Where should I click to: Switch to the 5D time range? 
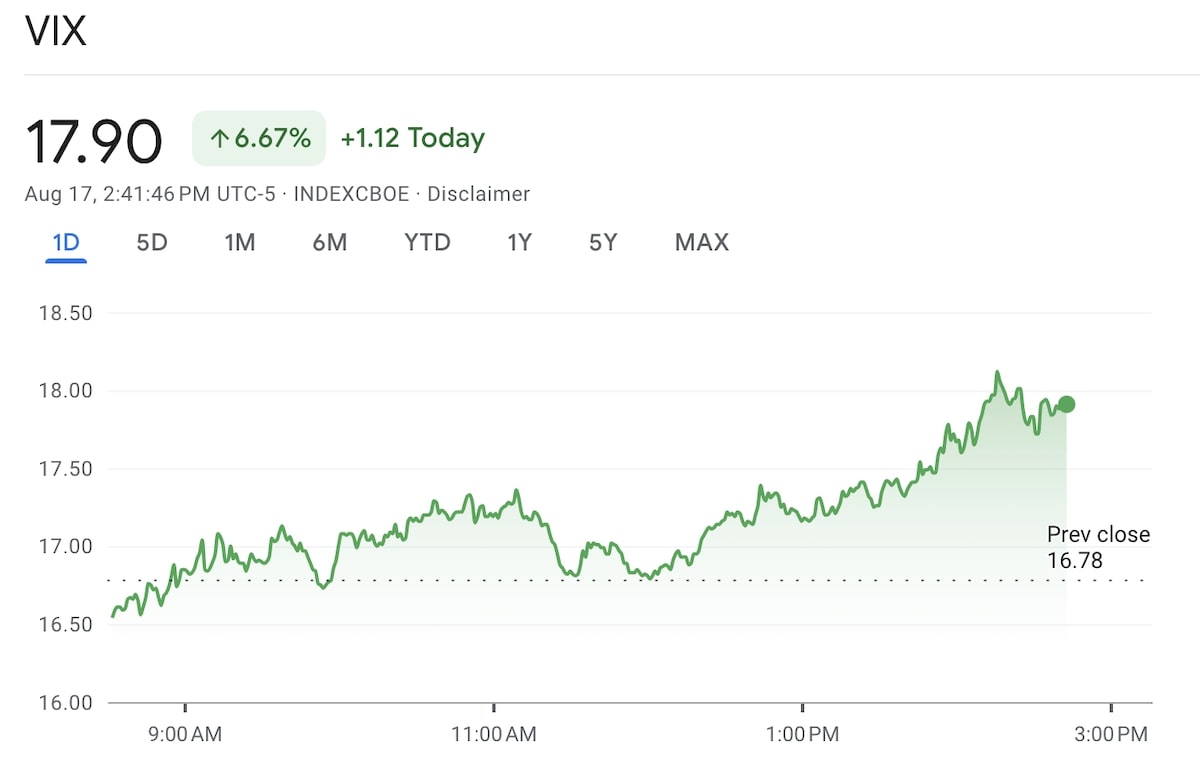(x=150, y=242)
